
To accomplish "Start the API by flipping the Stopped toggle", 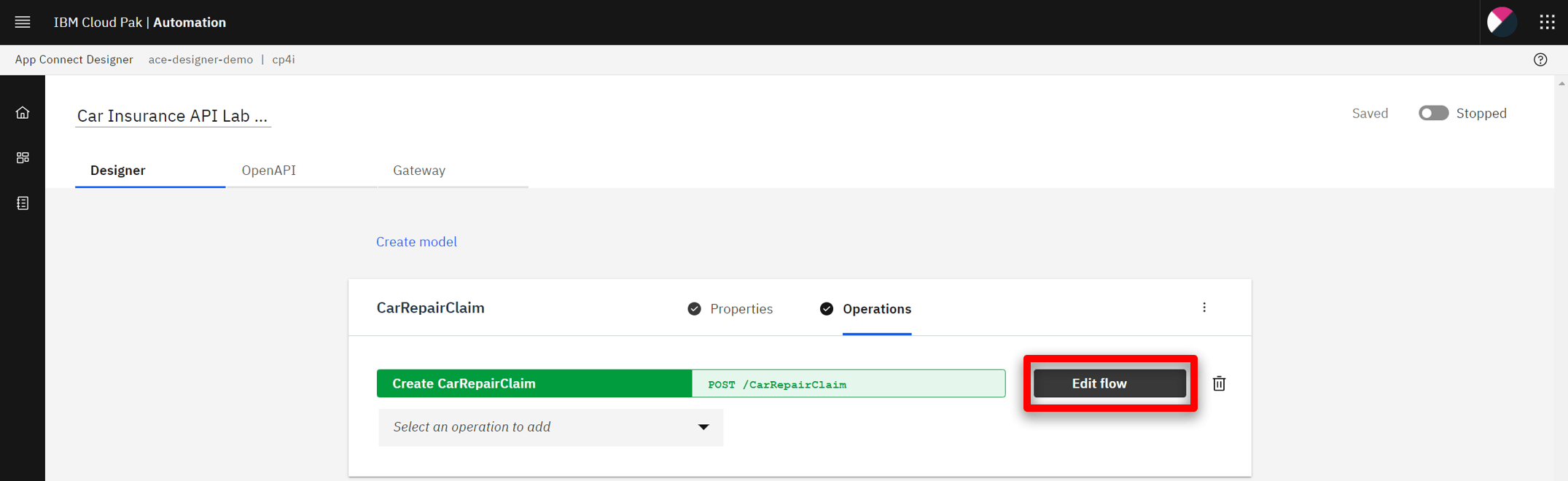I will (x=1433, y=113).
